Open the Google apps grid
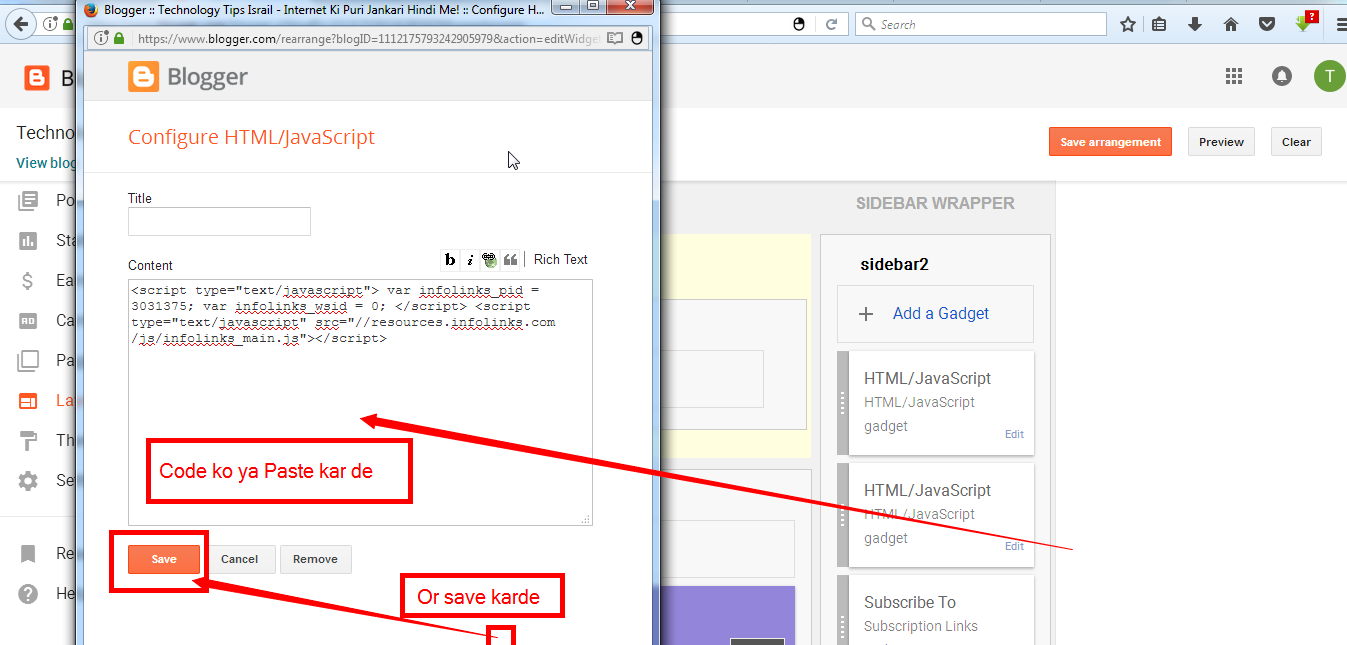The width and height of the screenshot is (1347, 645). [x=1234, y=77]
